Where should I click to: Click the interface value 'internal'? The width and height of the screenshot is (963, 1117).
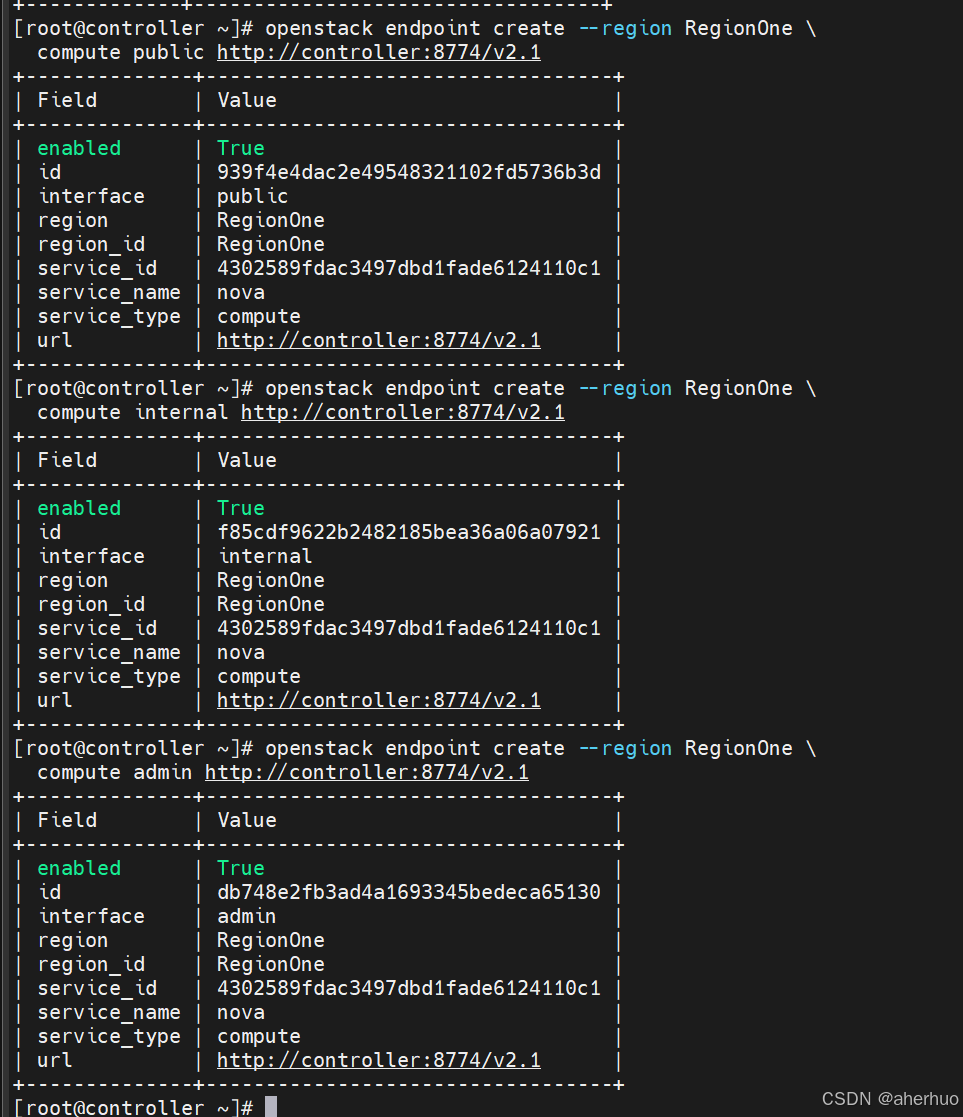coord(264,556)
